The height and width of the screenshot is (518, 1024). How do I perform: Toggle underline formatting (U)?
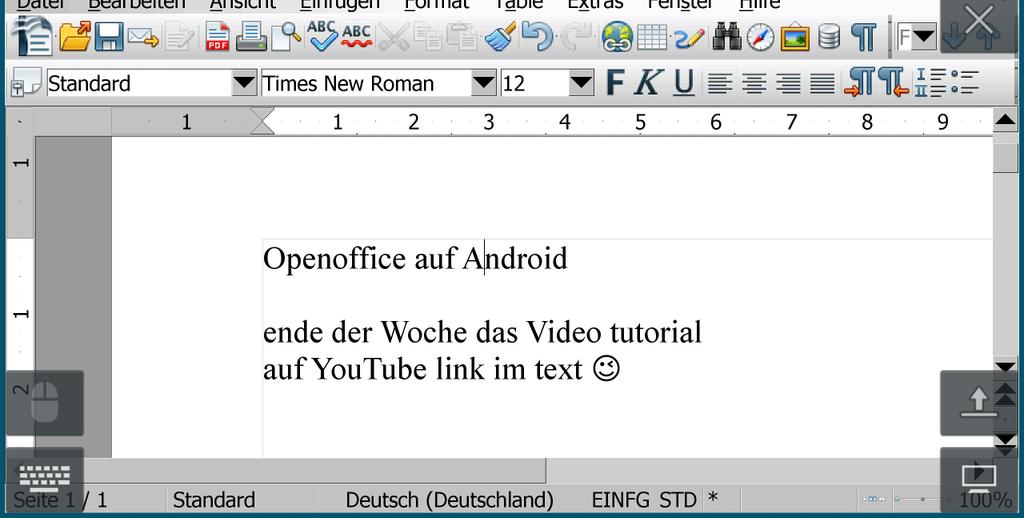point(683,83)
